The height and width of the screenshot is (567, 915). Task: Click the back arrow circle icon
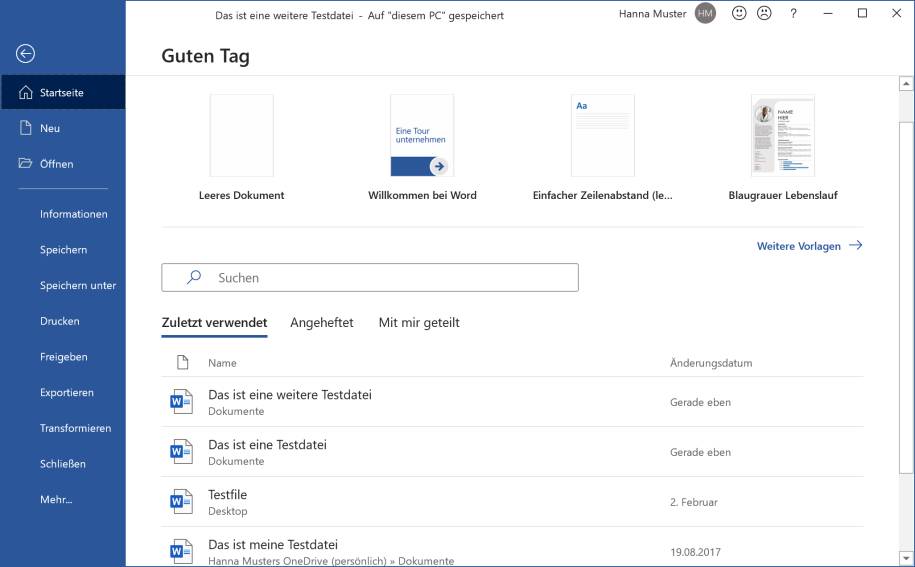click(25, 54)
